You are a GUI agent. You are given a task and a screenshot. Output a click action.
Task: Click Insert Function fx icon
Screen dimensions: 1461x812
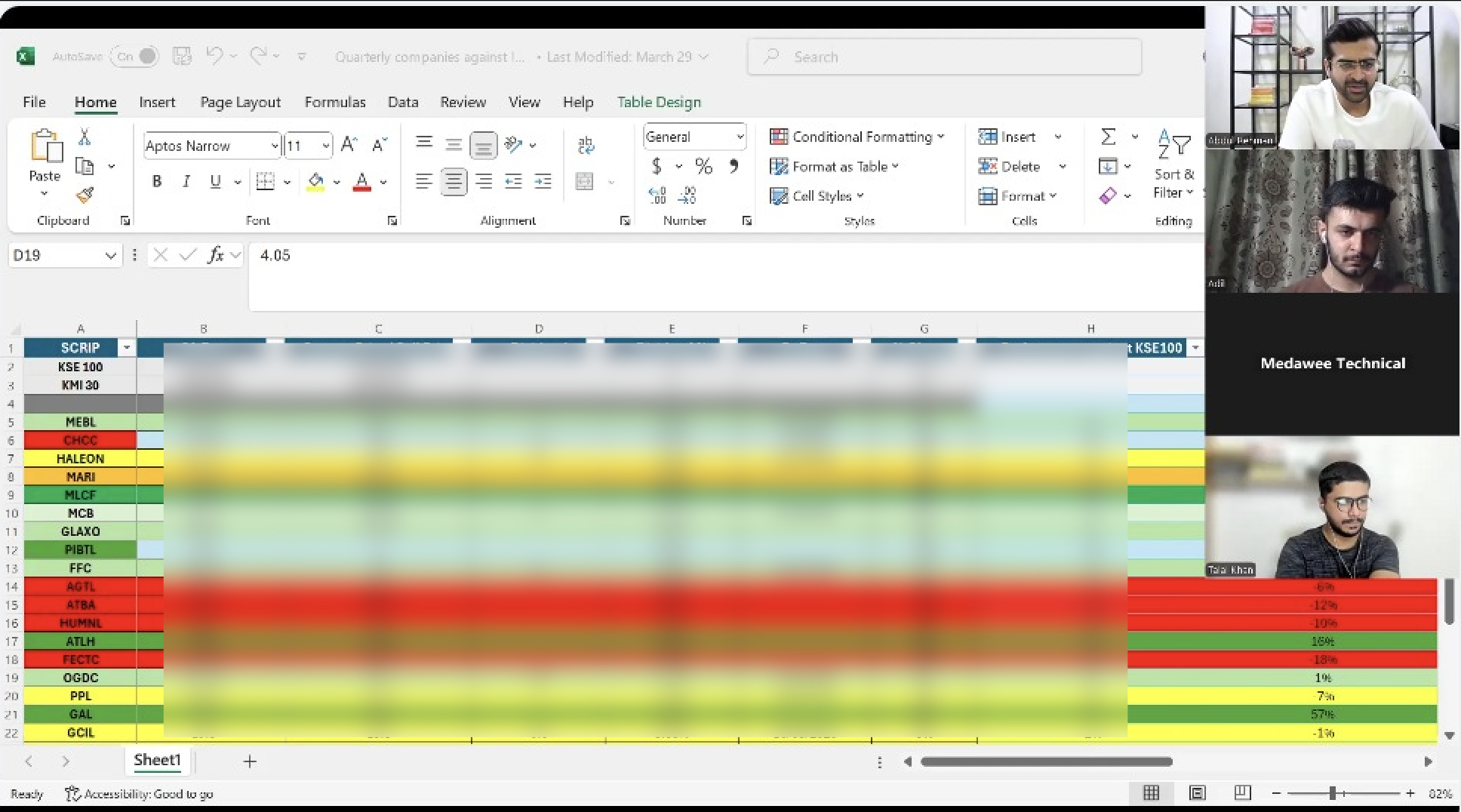216,255
